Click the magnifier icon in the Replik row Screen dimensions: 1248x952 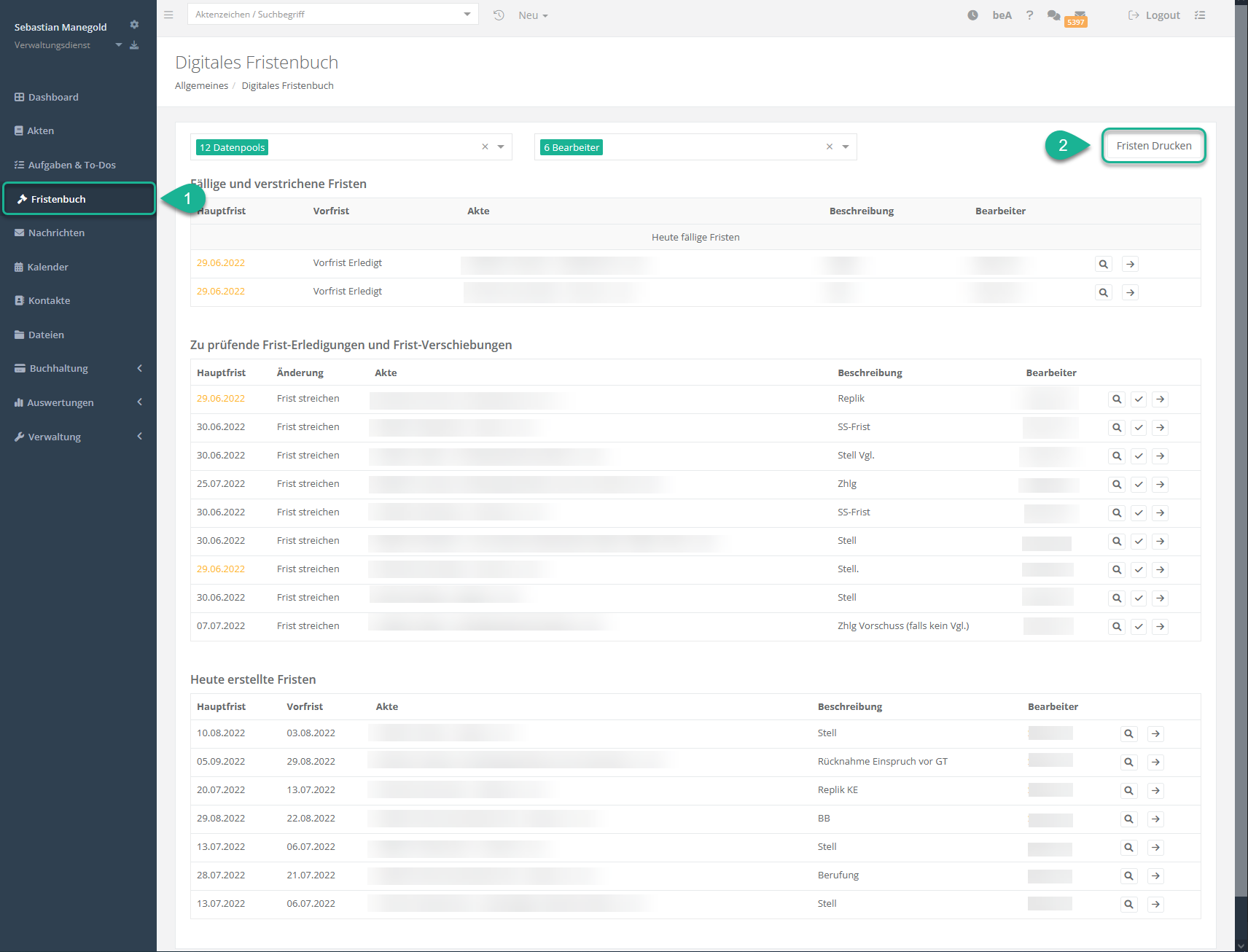(x=1117, y=399)
